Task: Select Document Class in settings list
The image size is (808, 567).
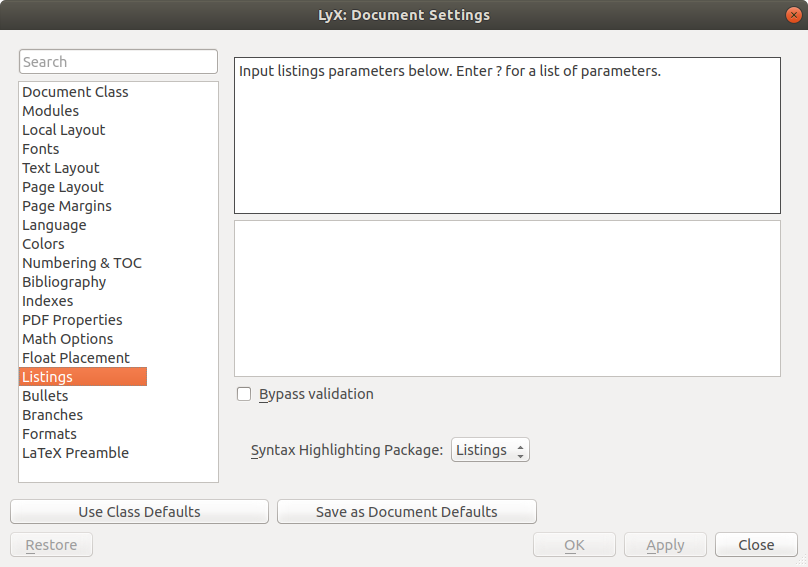Action: click(75, 92)
